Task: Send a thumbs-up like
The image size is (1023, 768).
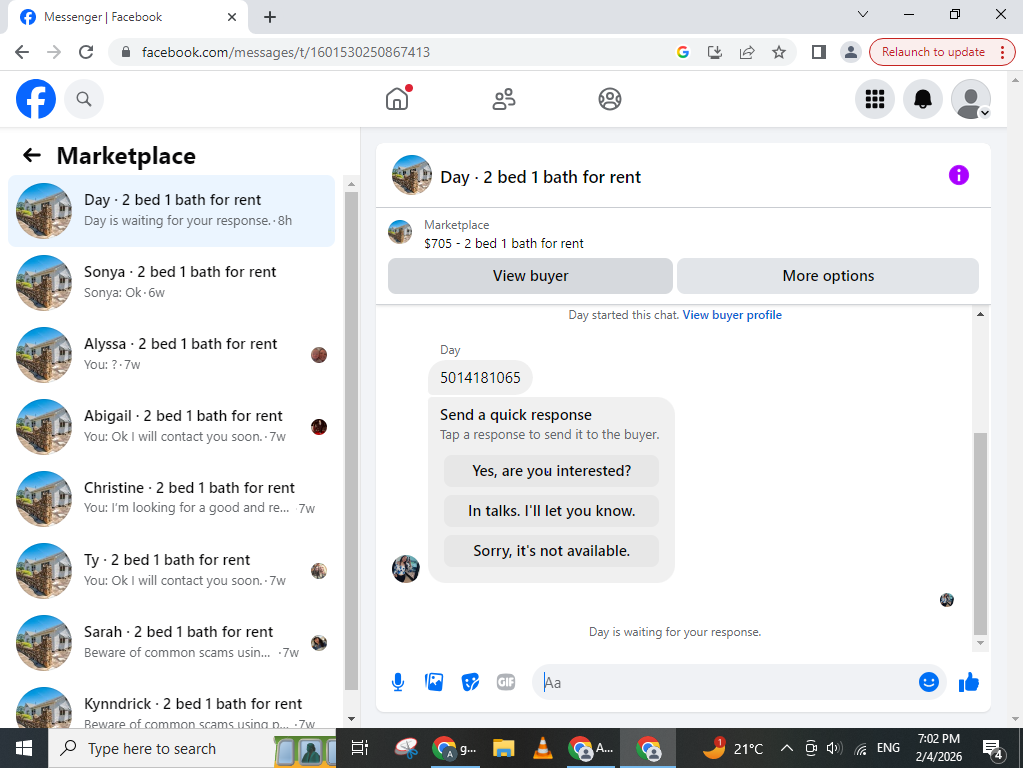Action: click(x=969, y=683)
